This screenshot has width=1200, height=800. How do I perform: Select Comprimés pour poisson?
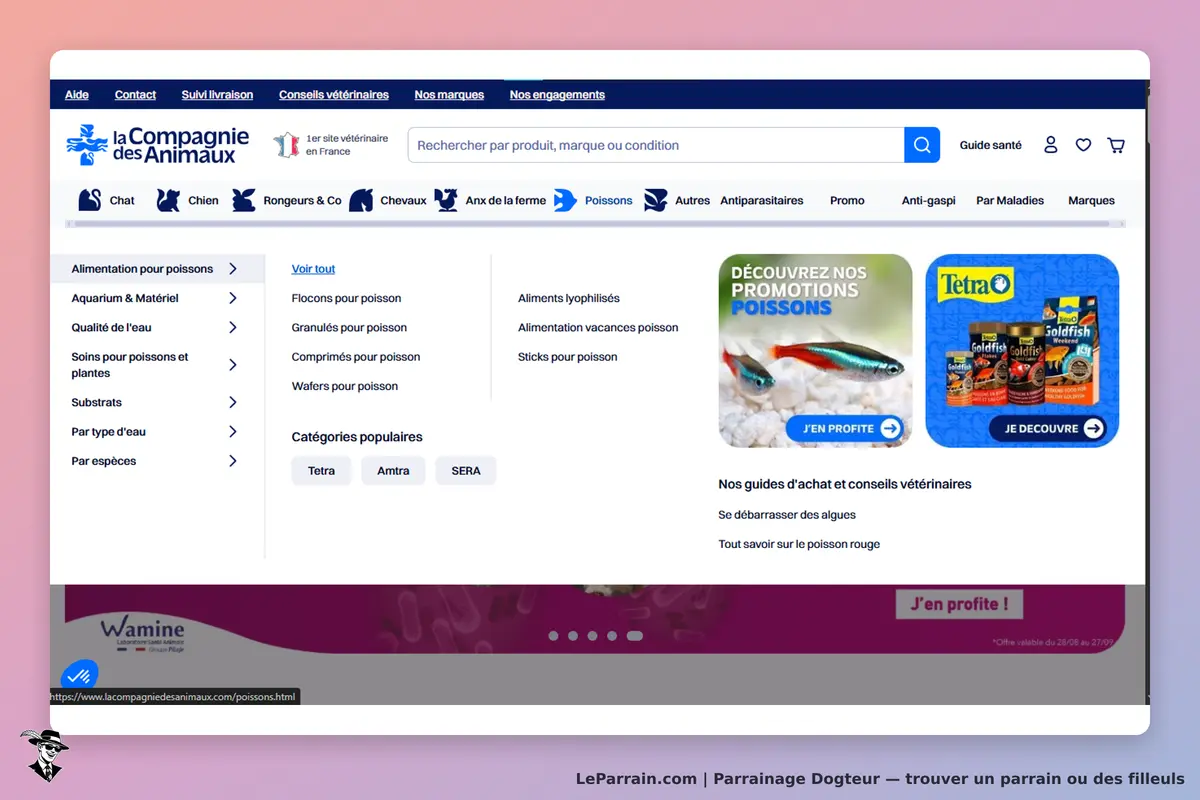tap(356, 357)
